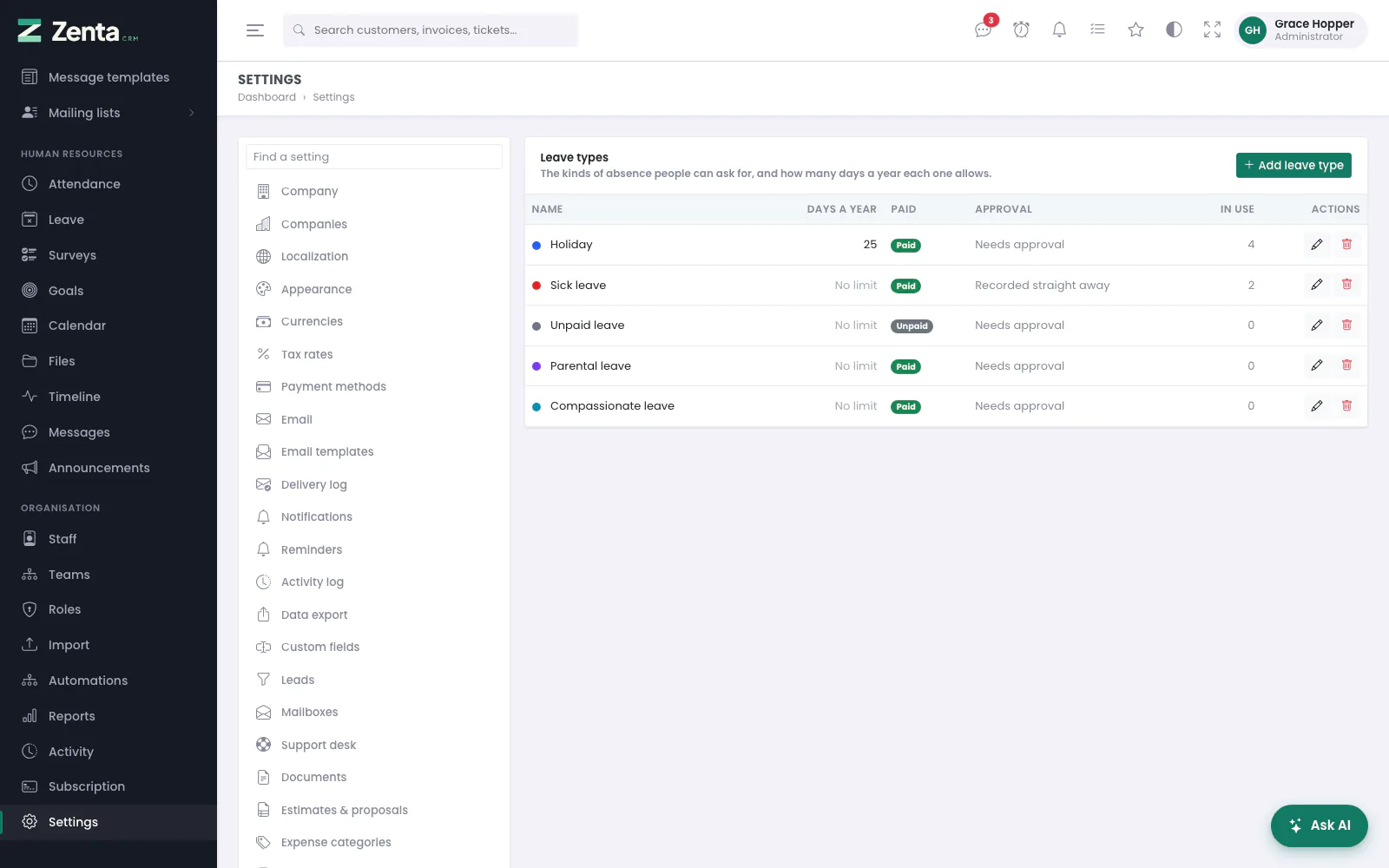1389x868 pixels.
Task: Enter fullscreen mode icon
Action: coord(1212,30)
